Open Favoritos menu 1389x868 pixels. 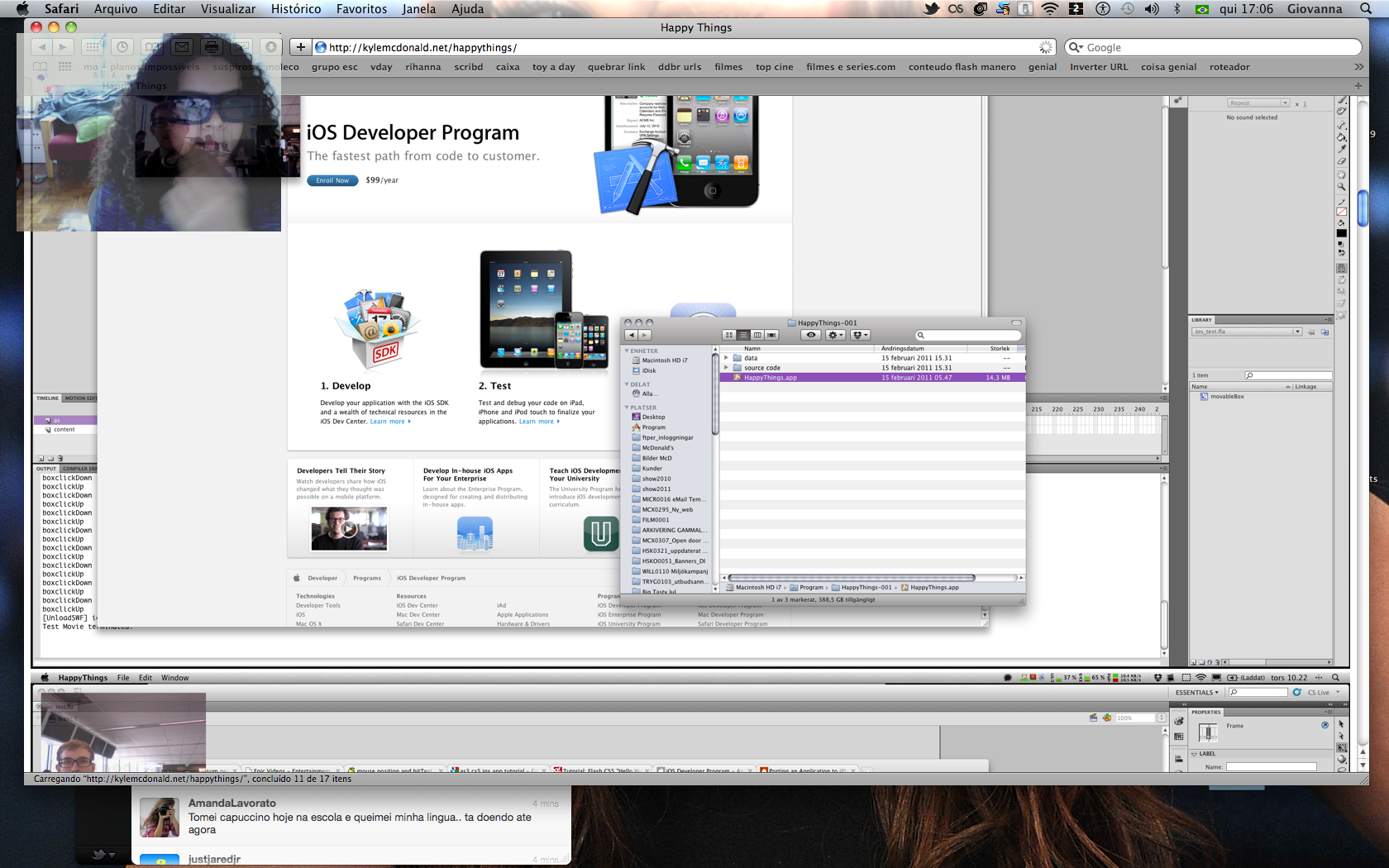[361, 9]
